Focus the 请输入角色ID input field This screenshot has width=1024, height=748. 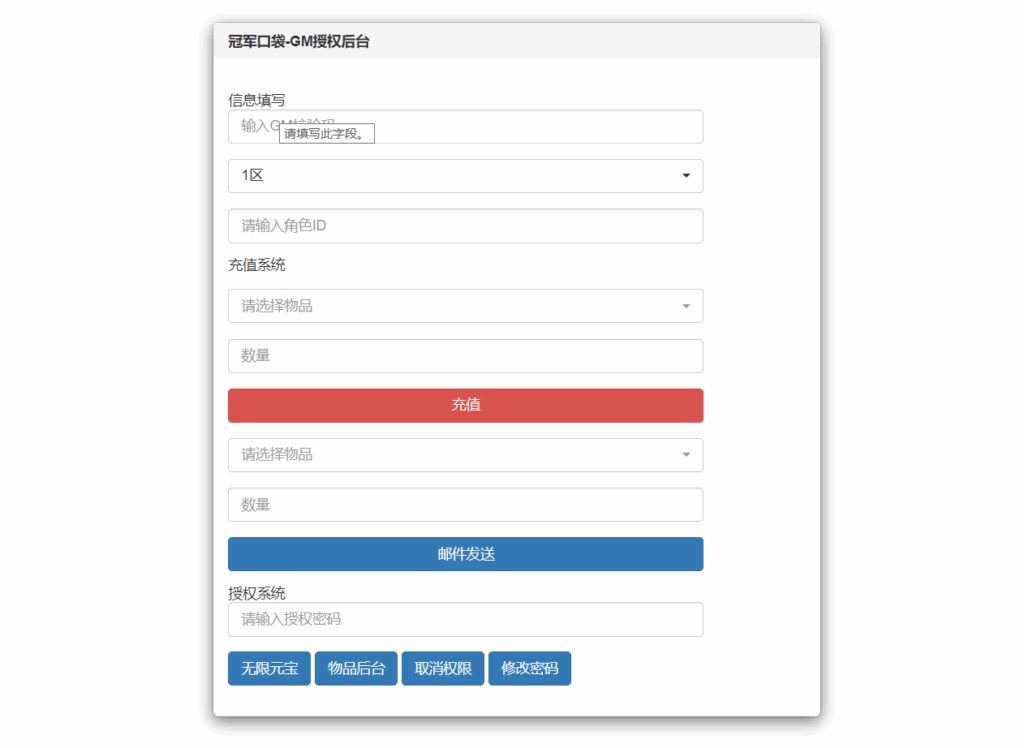pyautogui.click(x=465, y=226)
